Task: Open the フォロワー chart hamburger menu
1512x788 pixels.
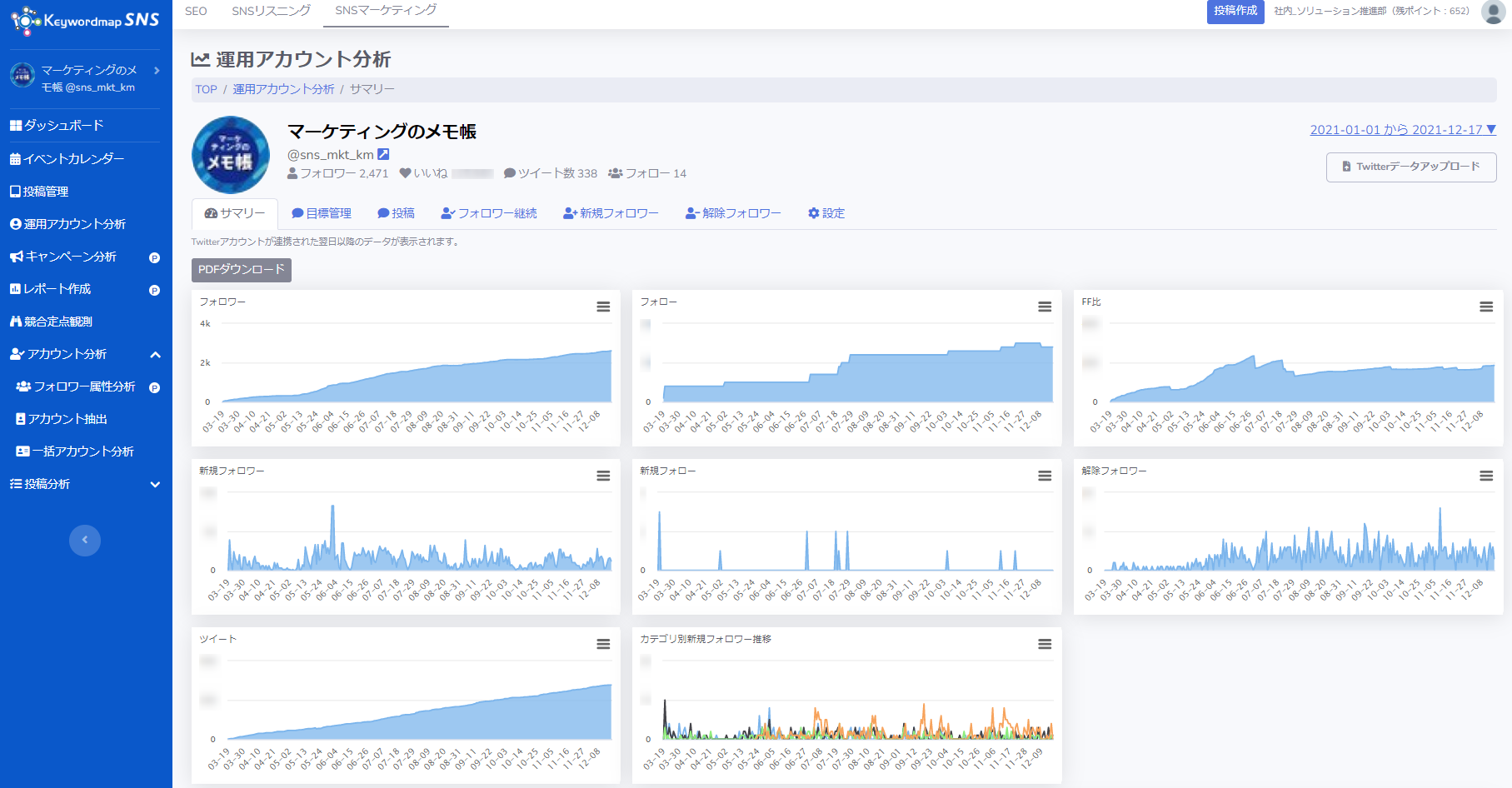Action: pyautogui.click(x=603, y=307)
